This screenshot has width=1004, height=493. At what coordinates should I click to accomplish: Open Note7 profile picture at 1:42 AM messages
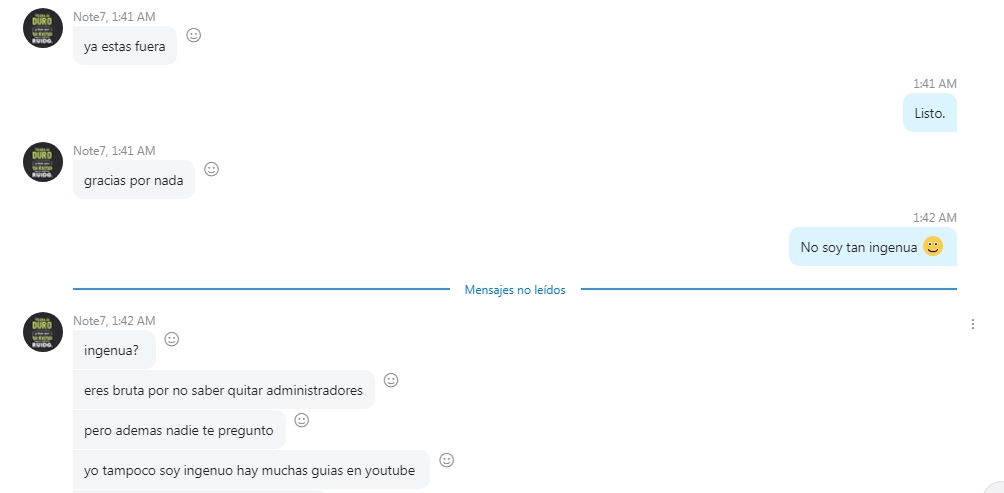point(43,332)
